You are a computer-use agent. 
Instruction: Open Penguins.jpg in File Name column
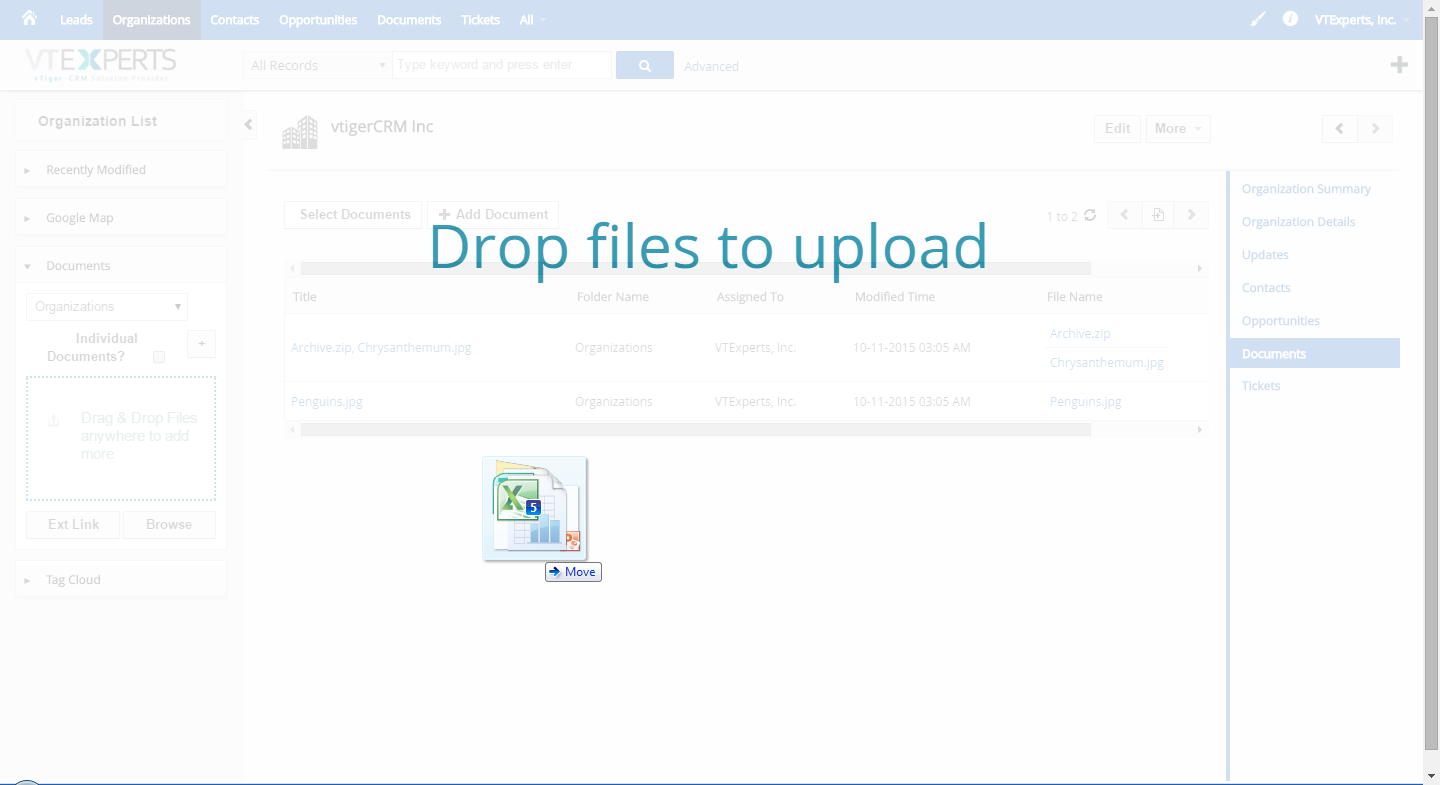point(1085,402)
